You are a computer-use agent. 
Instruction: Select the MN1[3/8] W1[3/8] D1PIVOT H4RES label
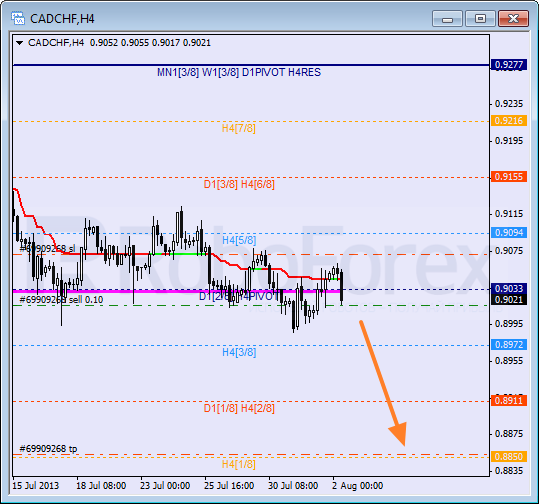[239, 72]
